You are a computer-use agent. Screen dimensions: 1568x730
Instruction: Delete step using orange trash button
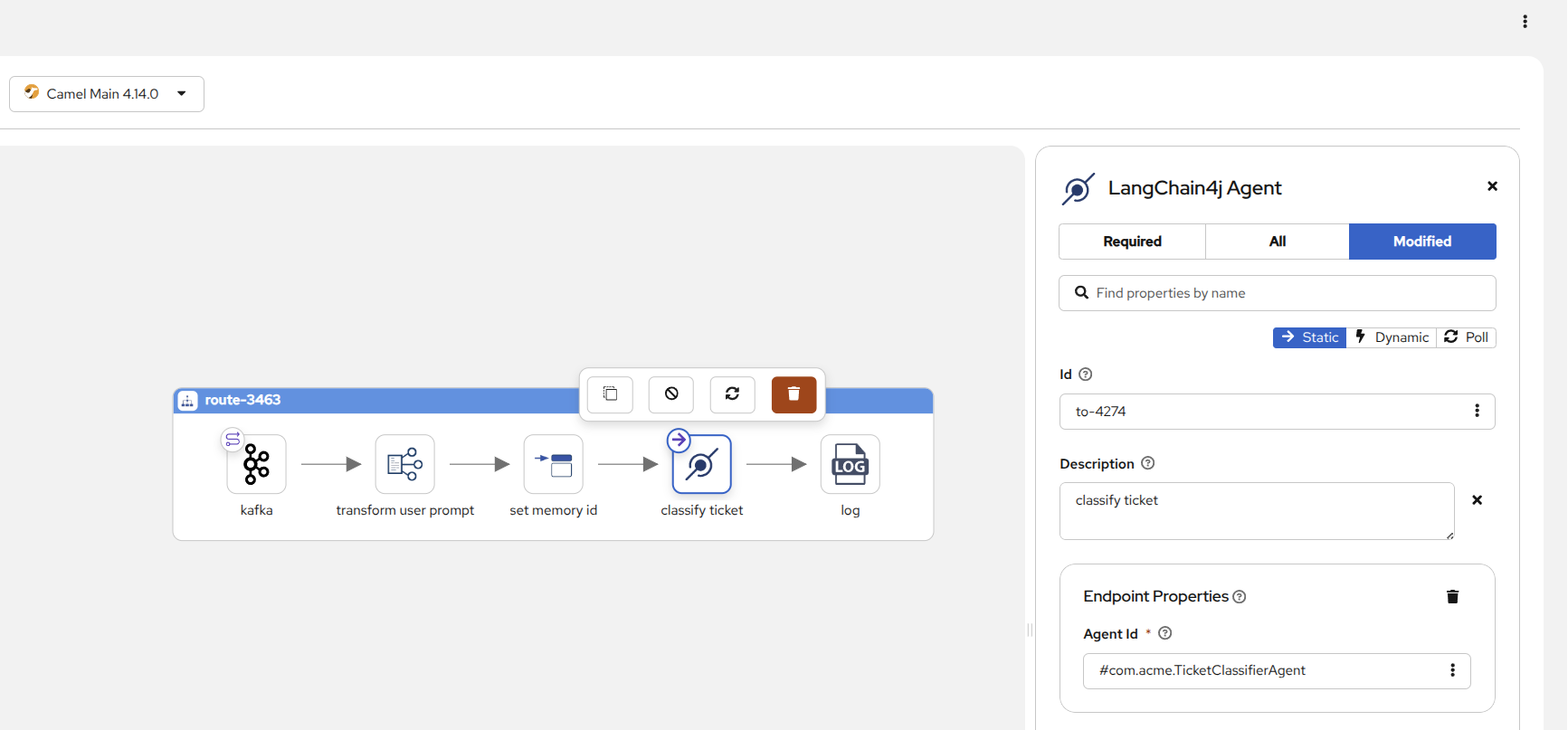click(x=794, y=394)
